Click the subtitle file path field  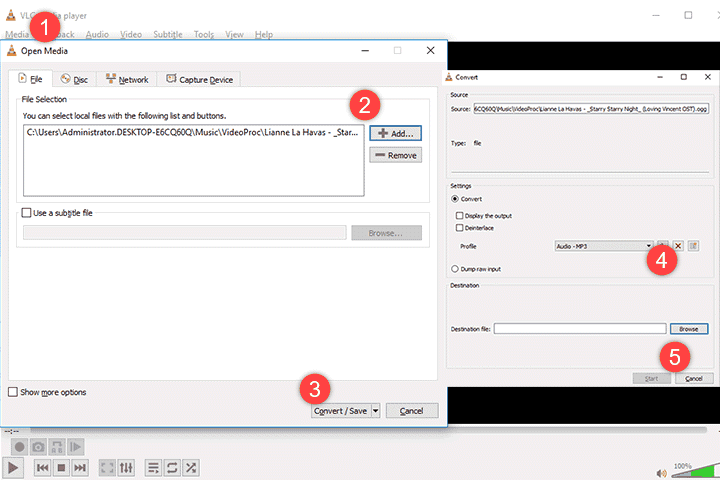click(185, 232)
